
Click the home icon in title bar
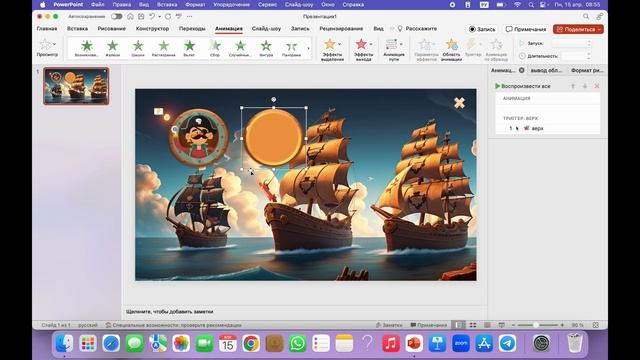point(130,16)
